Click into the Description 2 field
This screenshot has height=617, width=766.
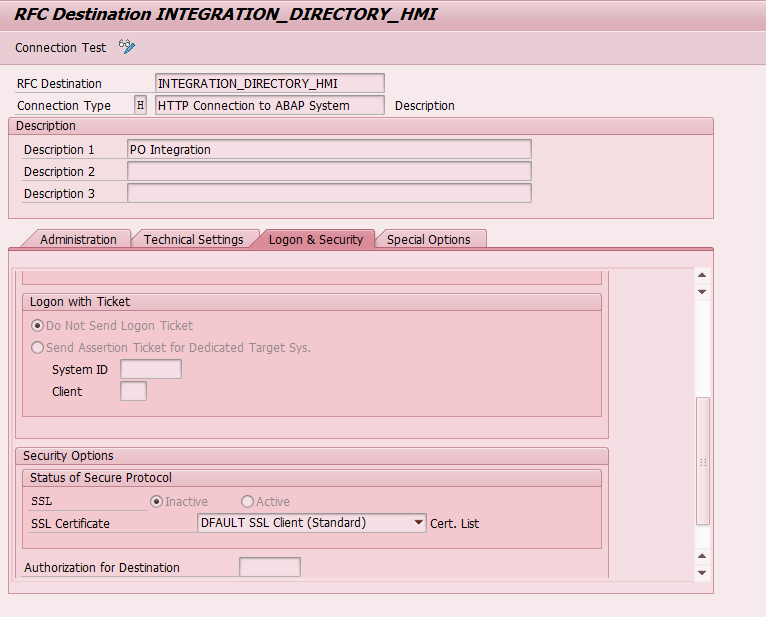329,171
